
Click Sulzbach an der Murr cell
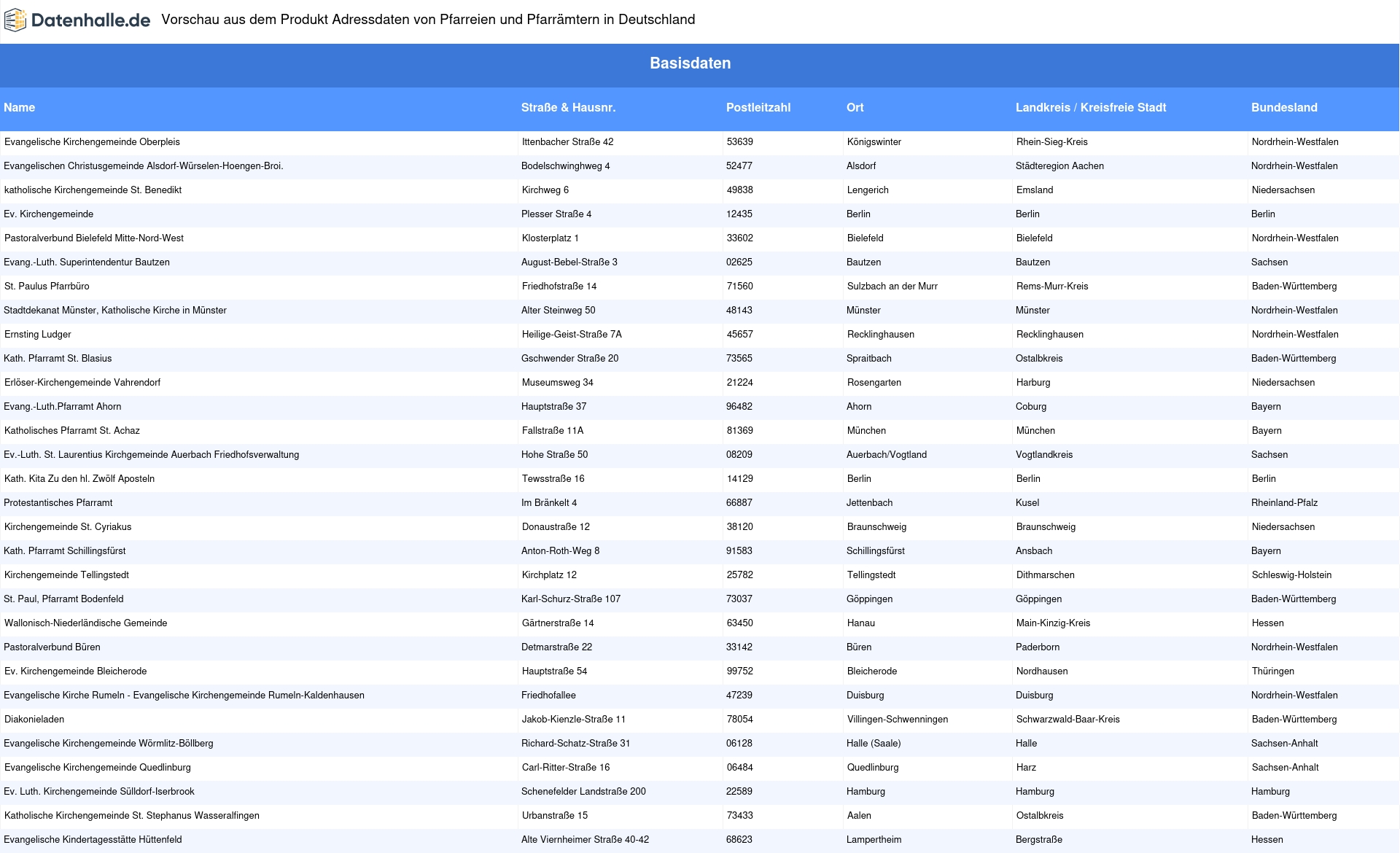(892, 287)
